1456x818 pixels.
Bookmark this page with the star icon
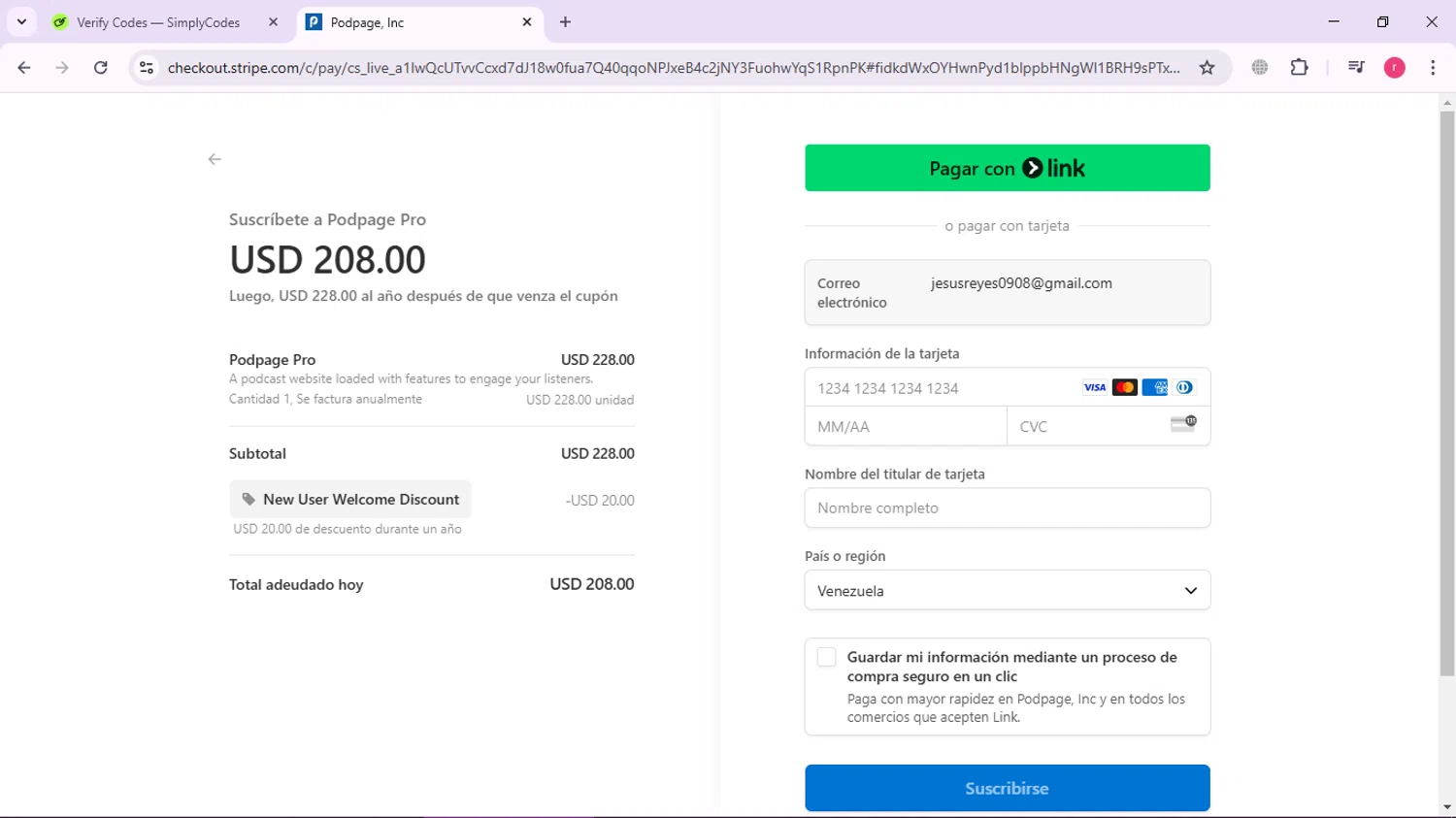click(1207, 68)
